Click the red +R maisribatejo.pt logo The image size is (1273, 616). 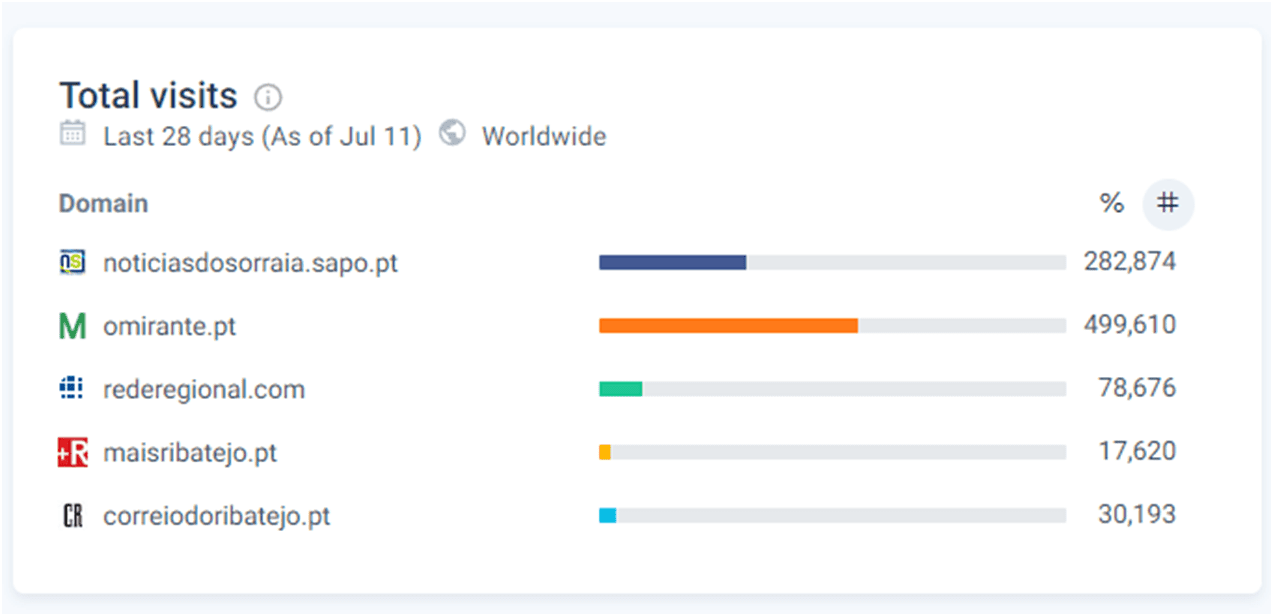(x=72, y=453)
